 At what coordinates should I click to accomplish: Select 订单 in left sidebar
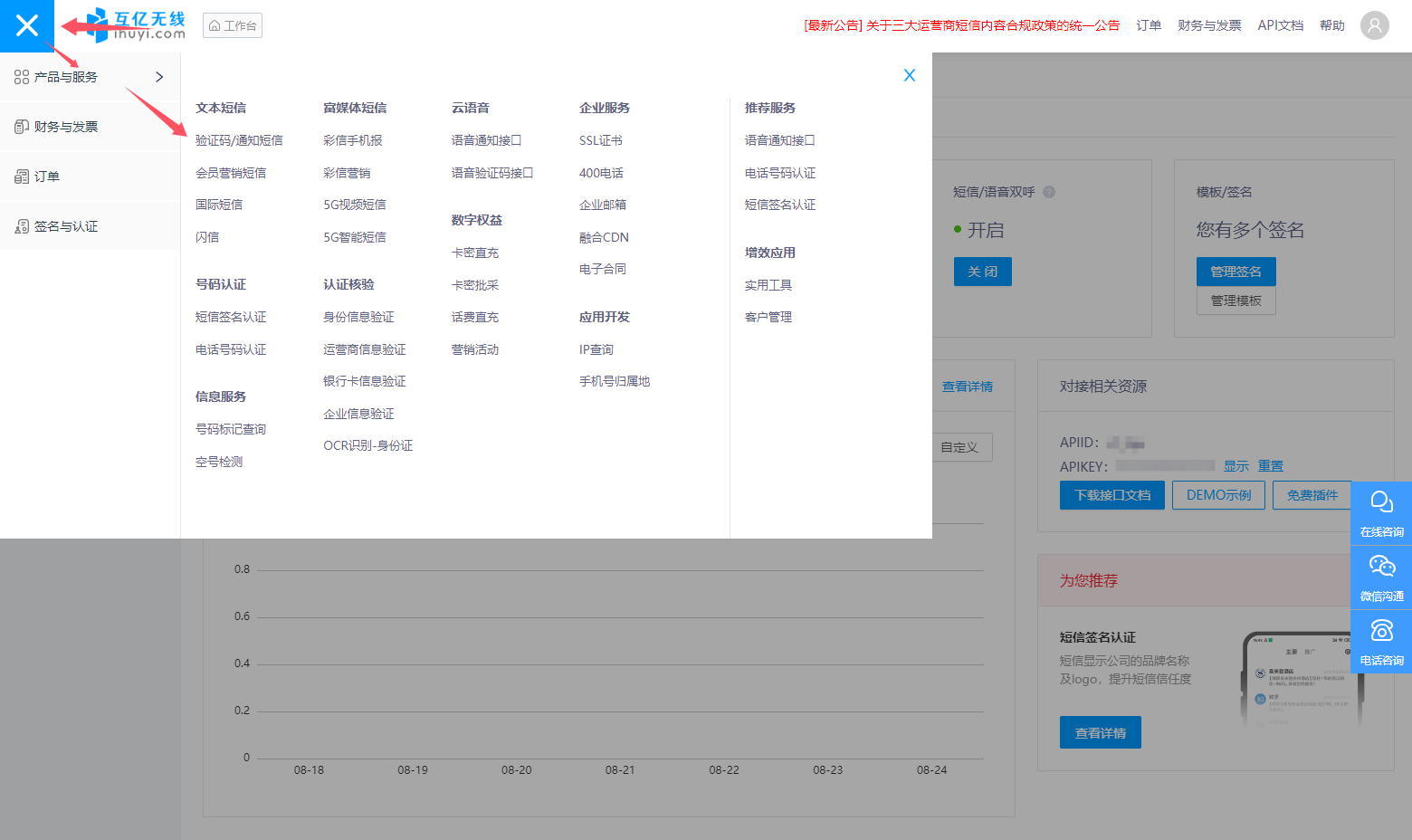pyautogui.click(x=46, y=177)
